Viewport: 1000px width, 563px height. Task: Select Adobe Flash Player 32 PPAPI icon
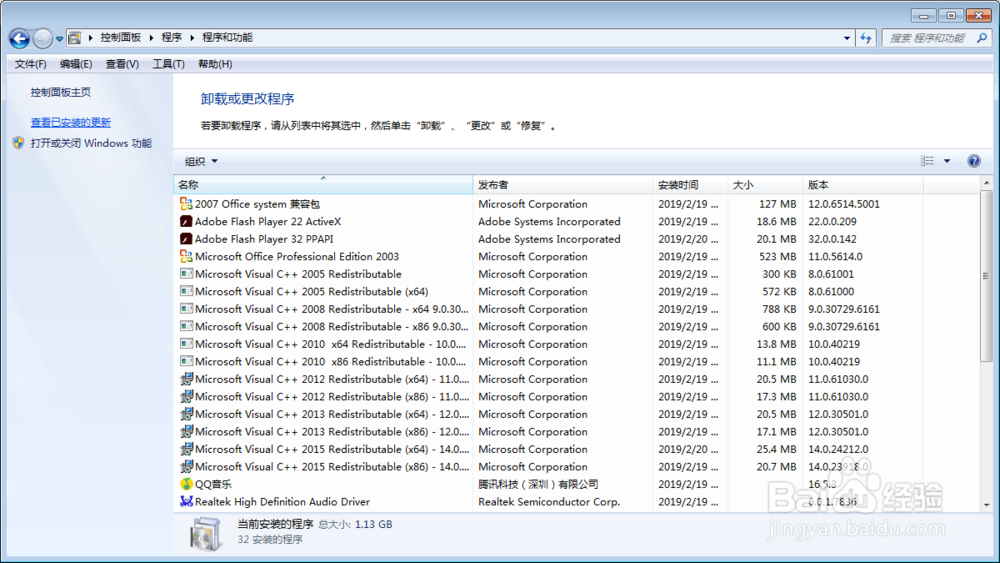click(x=186, y=239)
